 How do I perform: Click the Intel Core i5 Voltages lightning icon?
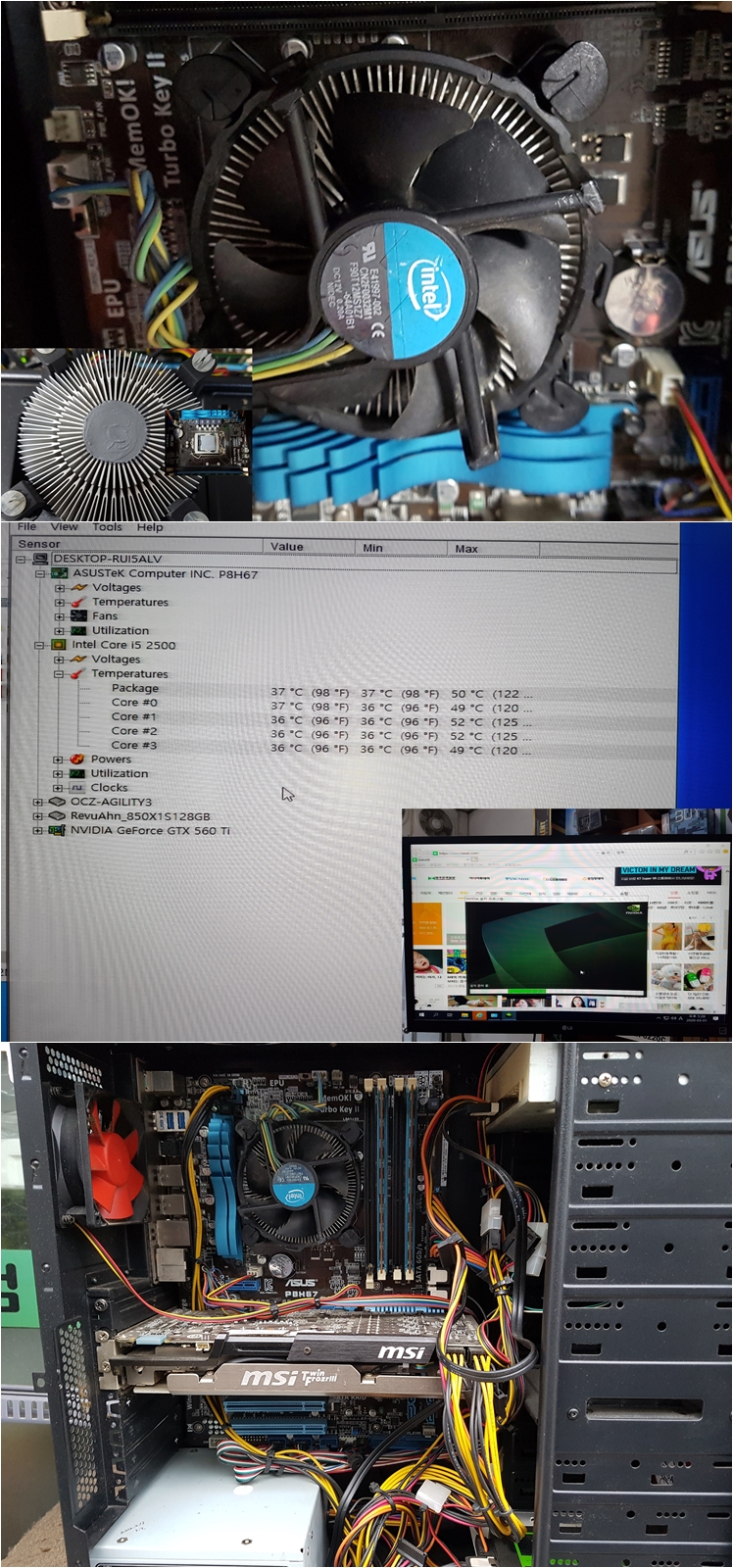click(x=78, y=660)
